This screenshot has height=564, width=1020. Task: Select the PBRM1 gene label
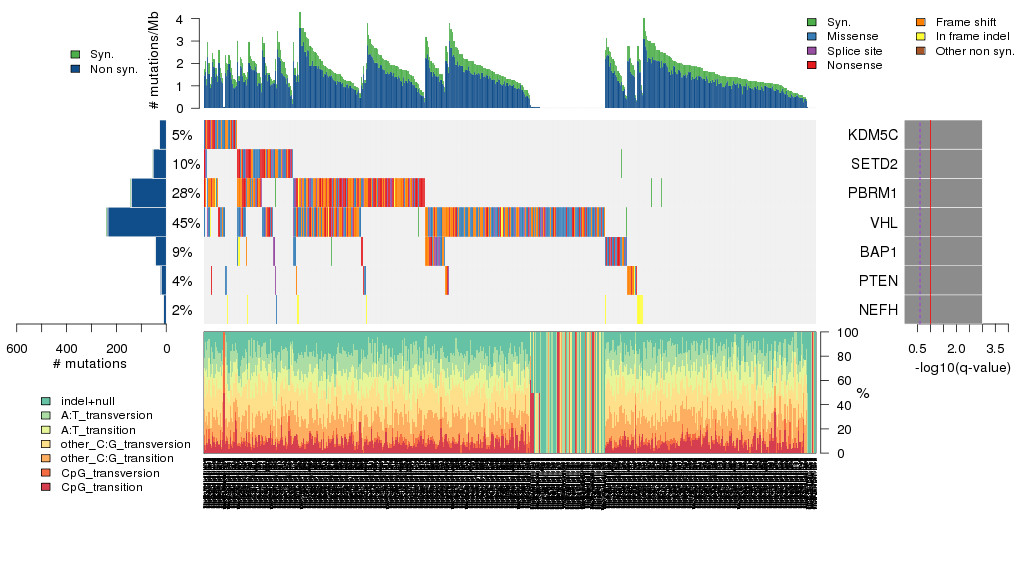872,194
